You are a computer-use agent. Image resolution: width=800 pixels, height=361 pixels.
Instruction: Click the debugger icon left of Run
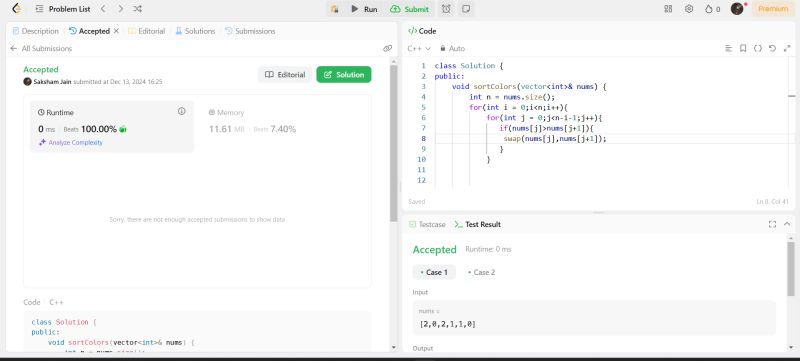335,9
